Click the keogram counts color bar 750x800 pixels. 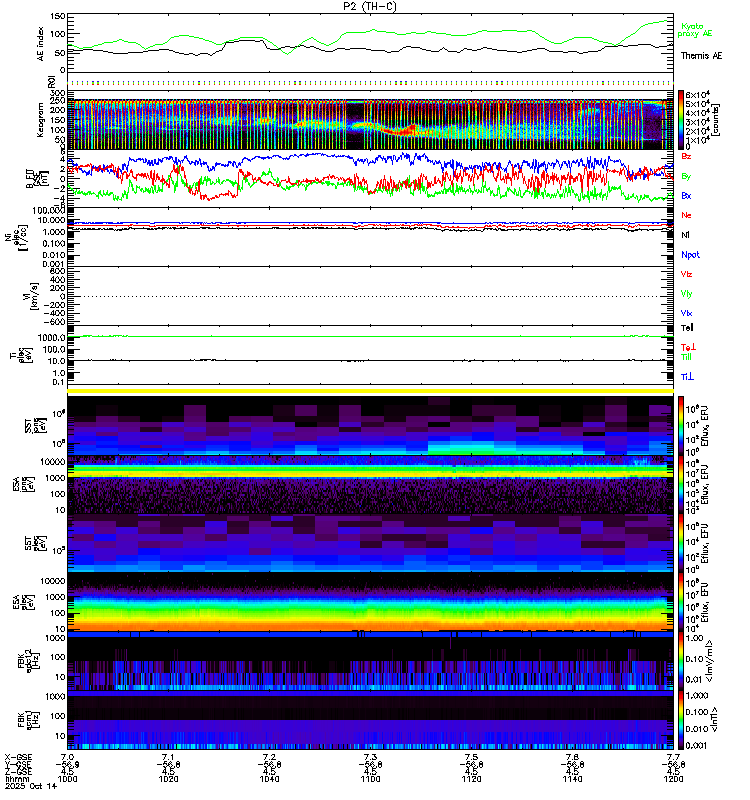click(681, 119)
